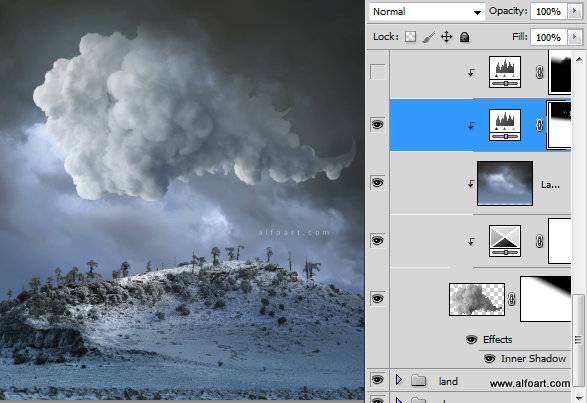Click the chain link beside smoke cloud thumbnail
Viewport: 587px width, 403px height.
(x=512, y=299)
